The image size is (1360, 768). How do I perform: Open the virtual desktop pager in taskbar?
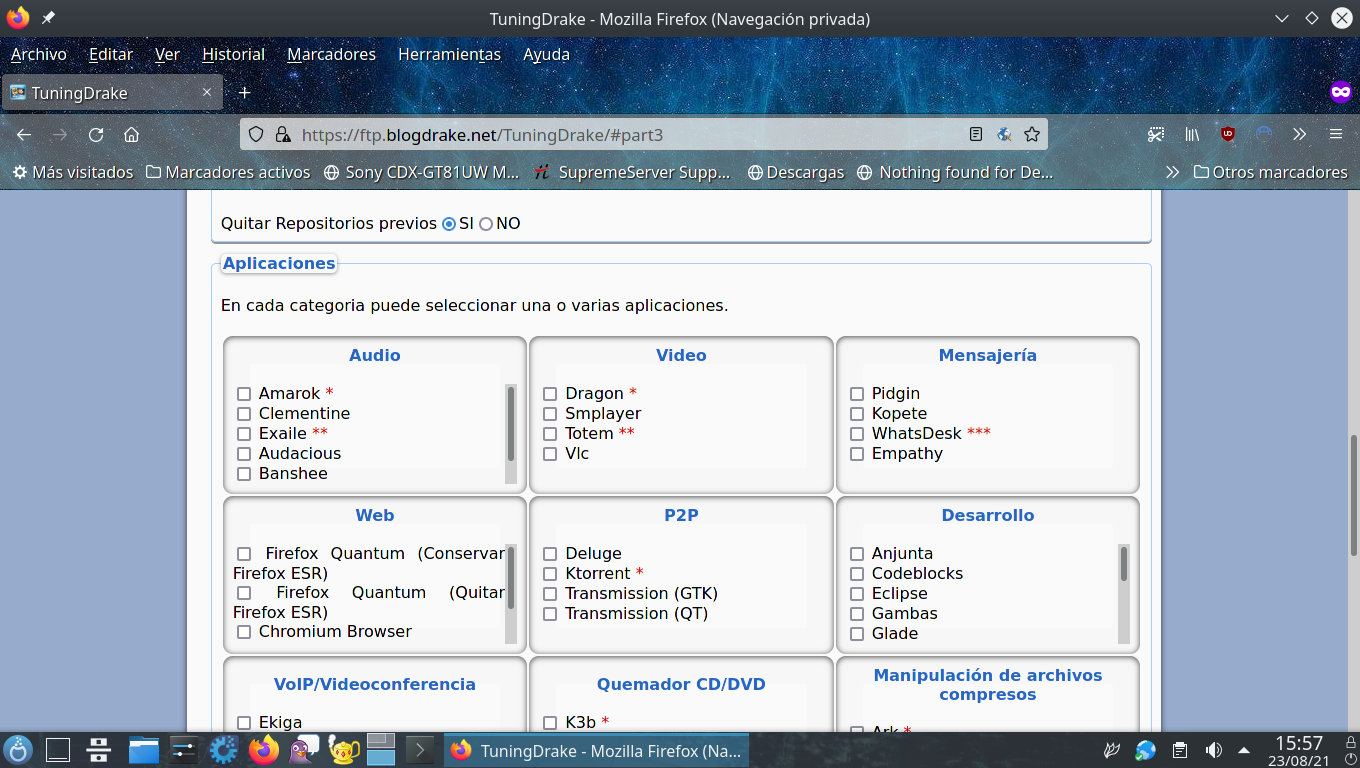click(x=382, y=750)
